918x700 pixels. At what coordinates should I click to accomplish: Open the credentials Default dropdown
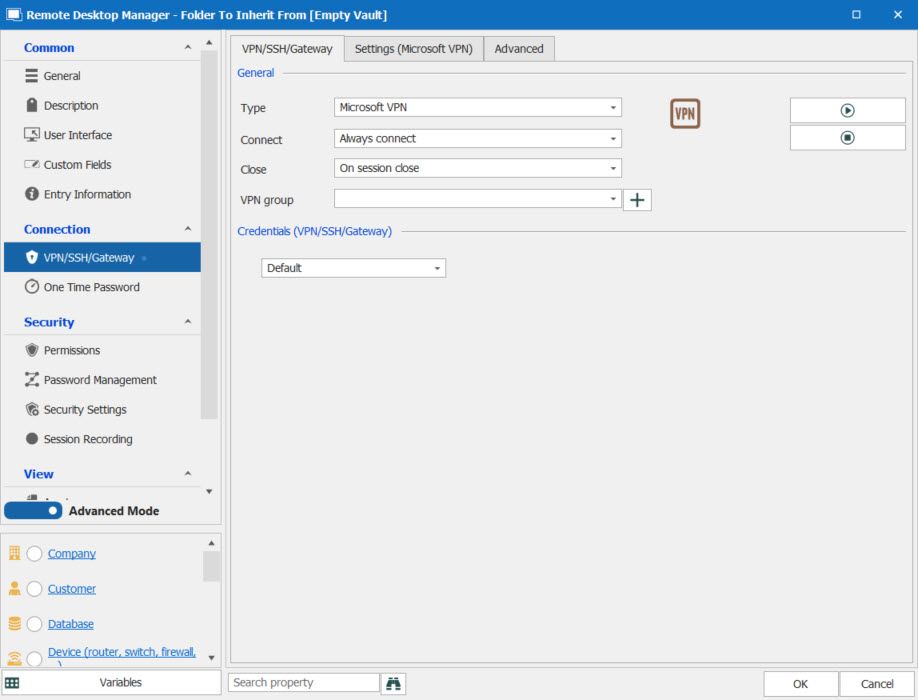click(353, 268)
